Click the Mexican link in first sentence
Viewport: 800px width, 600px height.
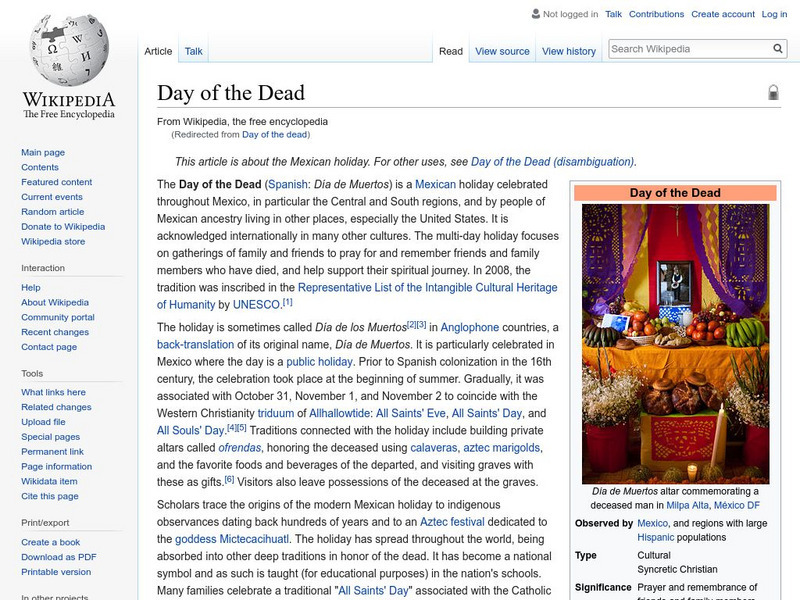tap(435, 184)
